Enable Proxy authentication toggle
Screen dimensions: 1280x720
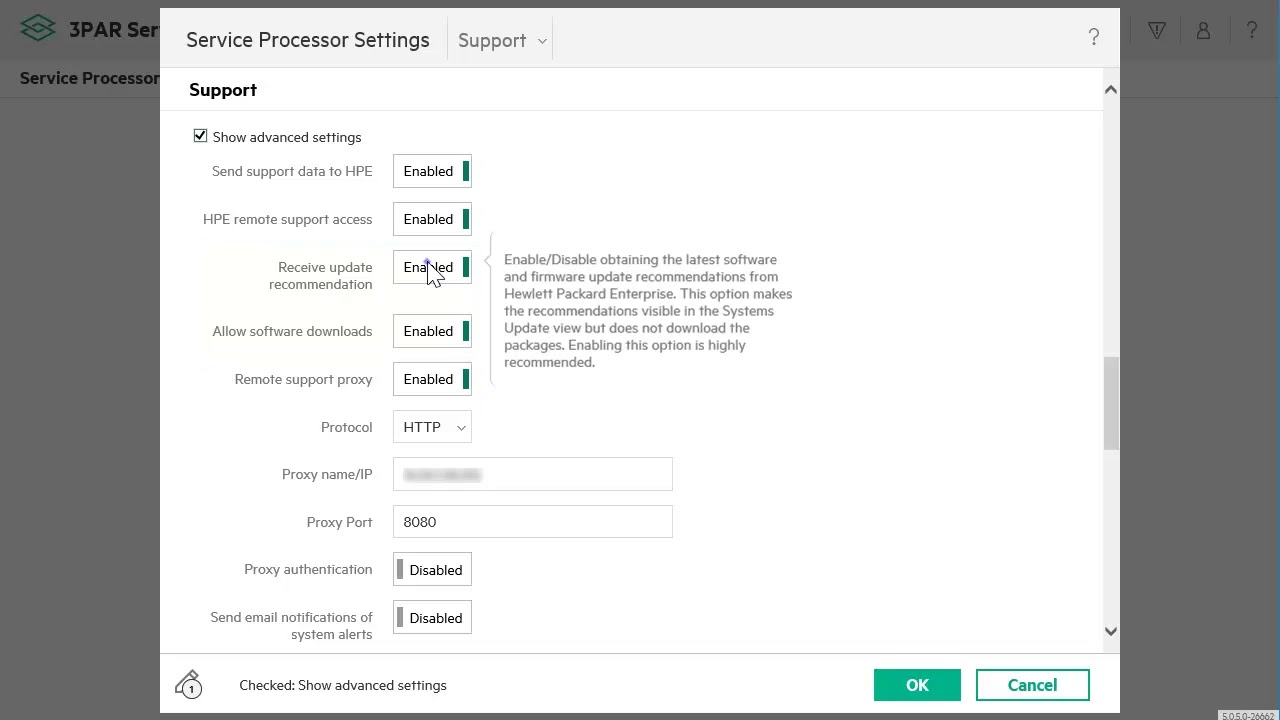click(432, 570)
